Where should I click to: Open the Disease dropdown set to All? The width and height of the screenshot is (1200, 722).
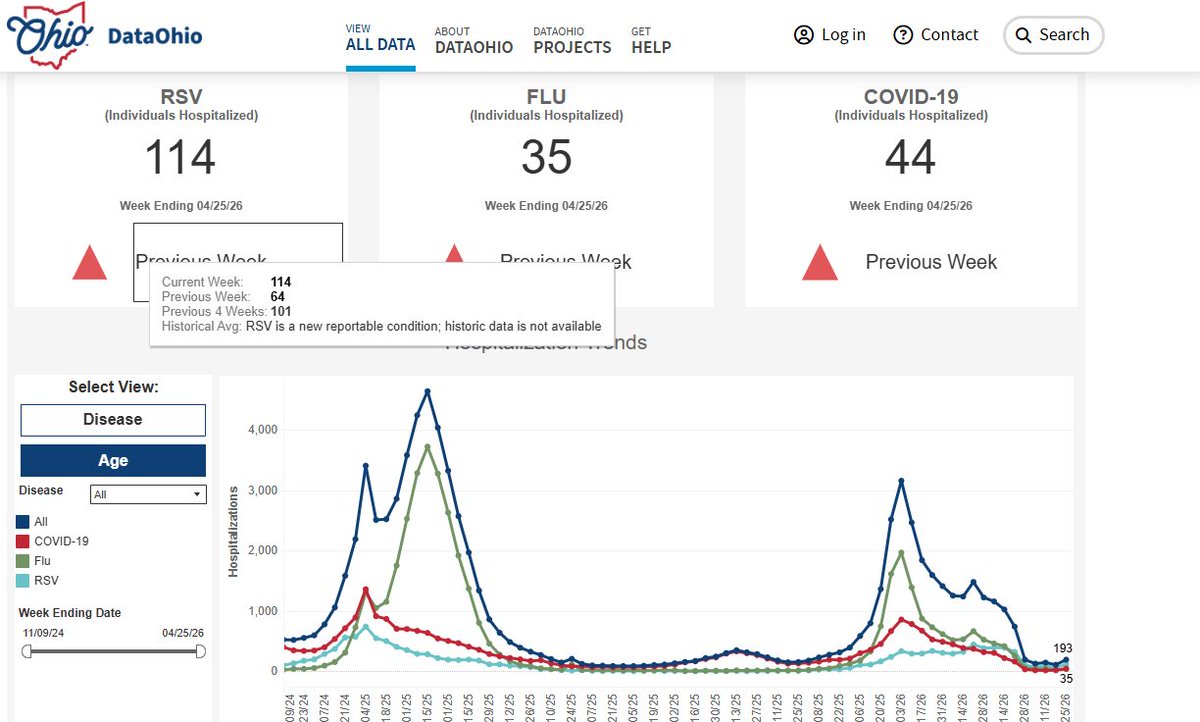[x=148, y=494]
